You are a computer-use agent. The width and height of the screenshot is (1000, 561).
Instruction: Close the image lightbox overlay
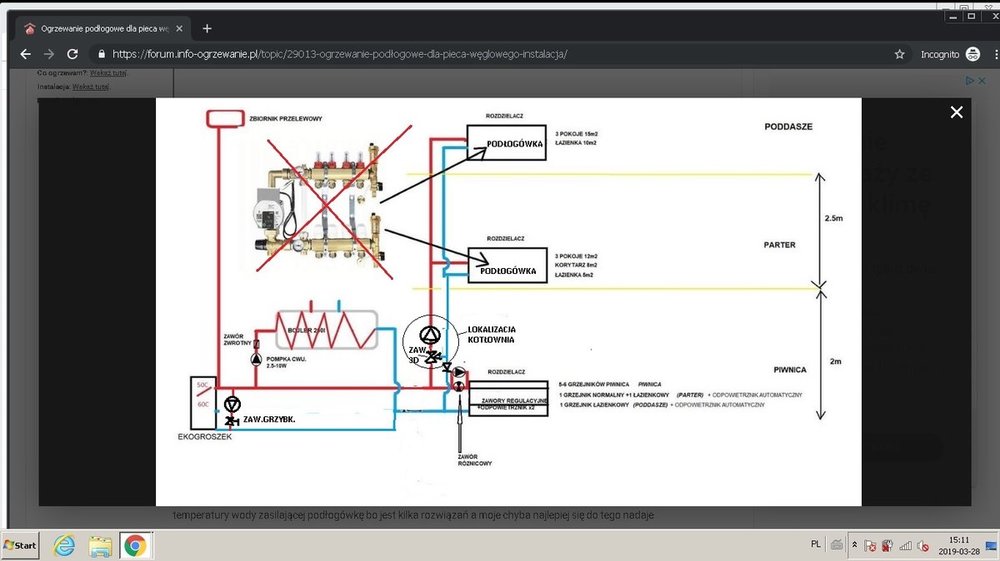click(956, 112)
